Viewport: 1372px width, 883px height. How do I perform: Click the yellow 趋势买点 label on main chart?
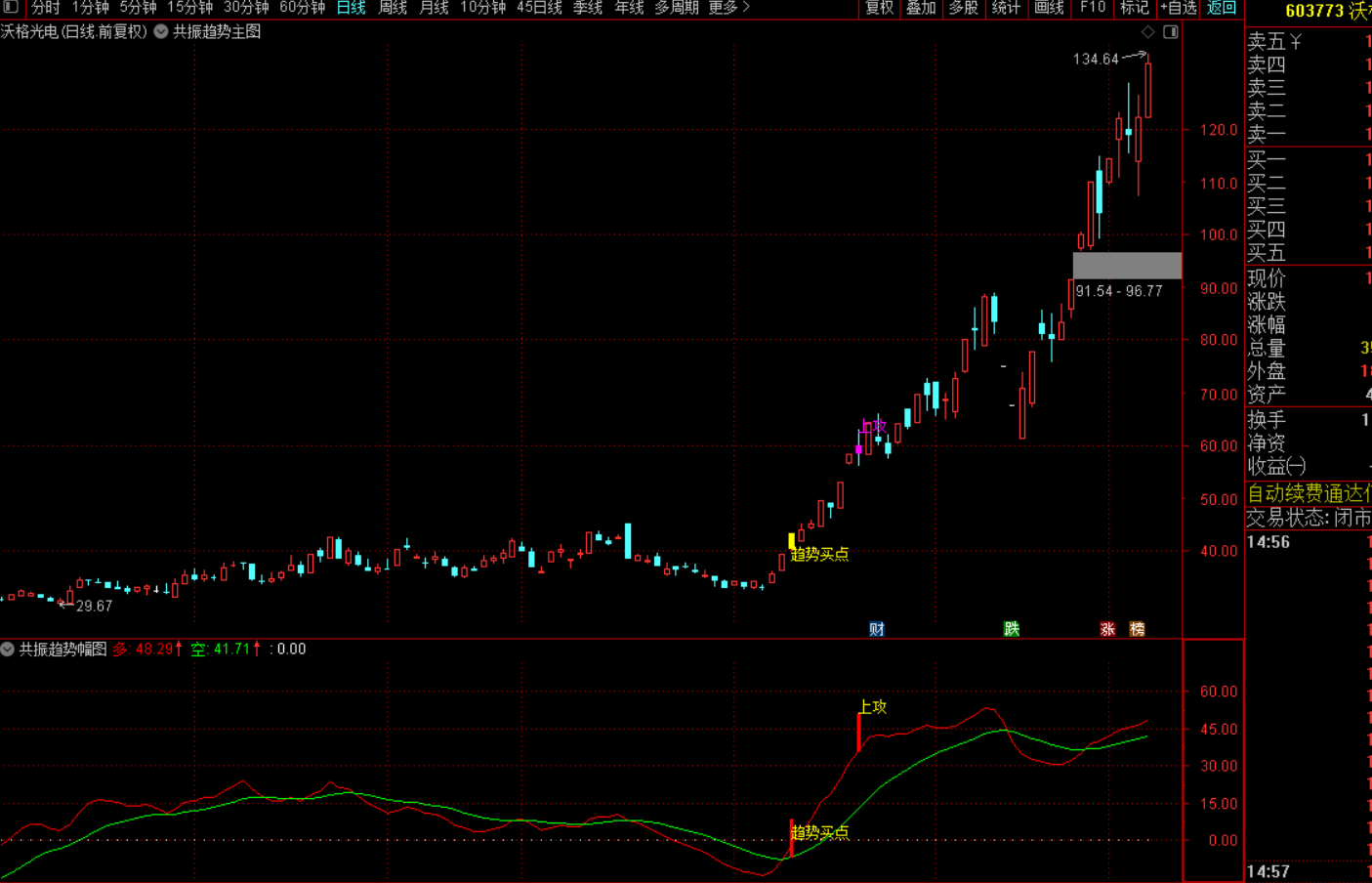tap(819, 554)
